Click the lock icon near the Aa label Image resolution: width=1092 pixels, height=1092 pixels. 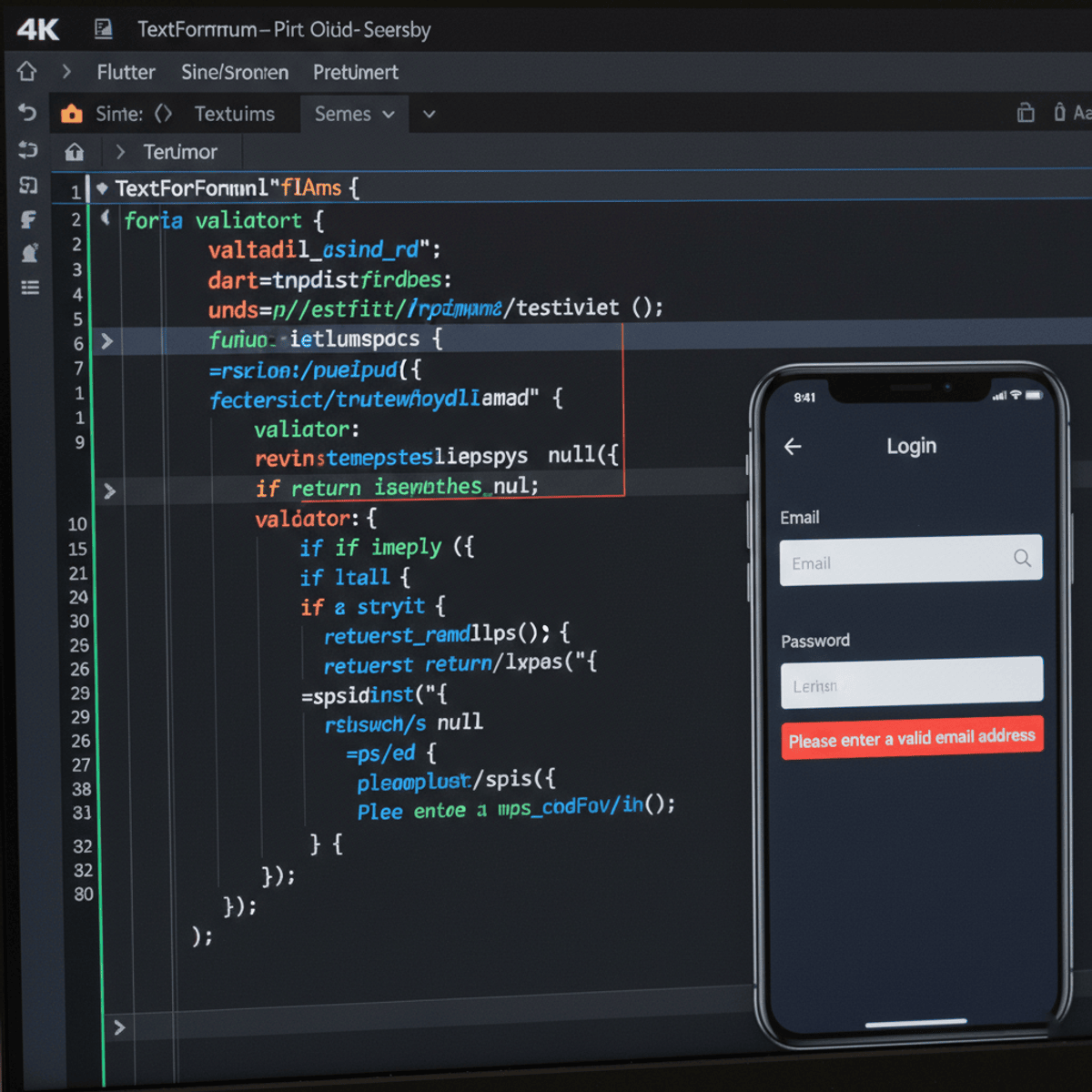coord(1058,112)
